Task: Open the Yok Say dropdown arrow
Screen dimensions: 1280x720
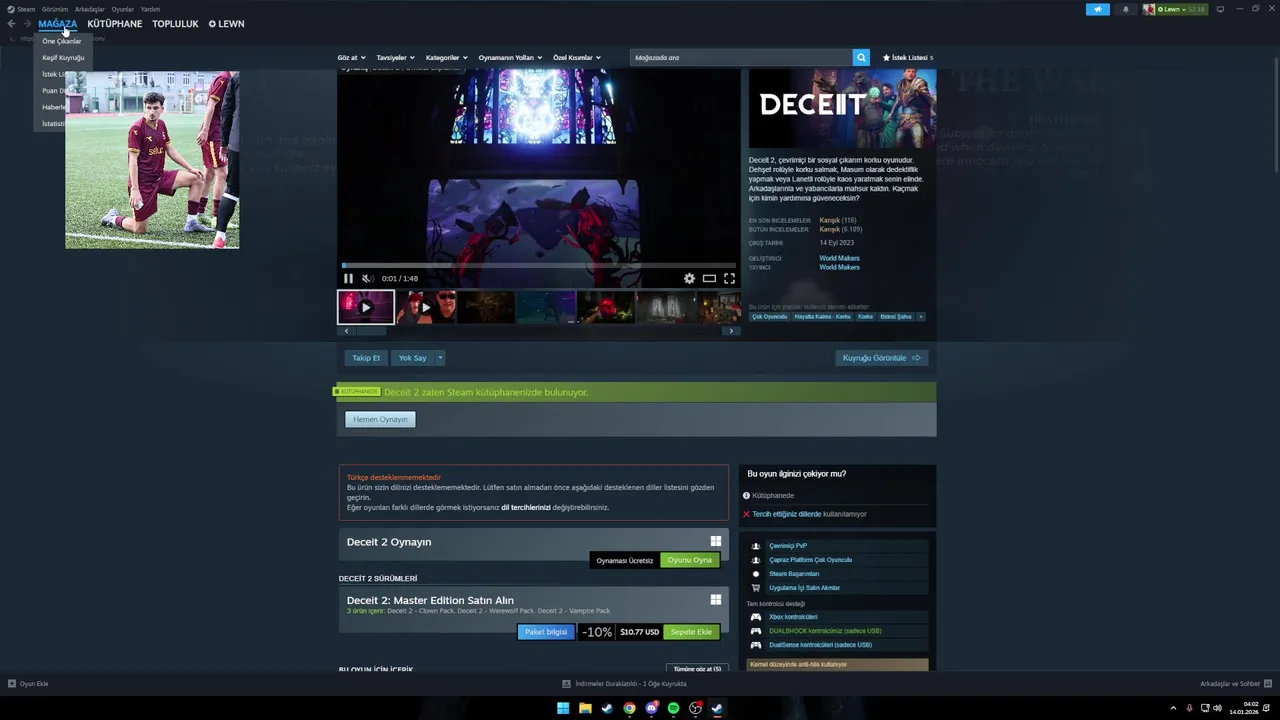Action: coord(439,358)
